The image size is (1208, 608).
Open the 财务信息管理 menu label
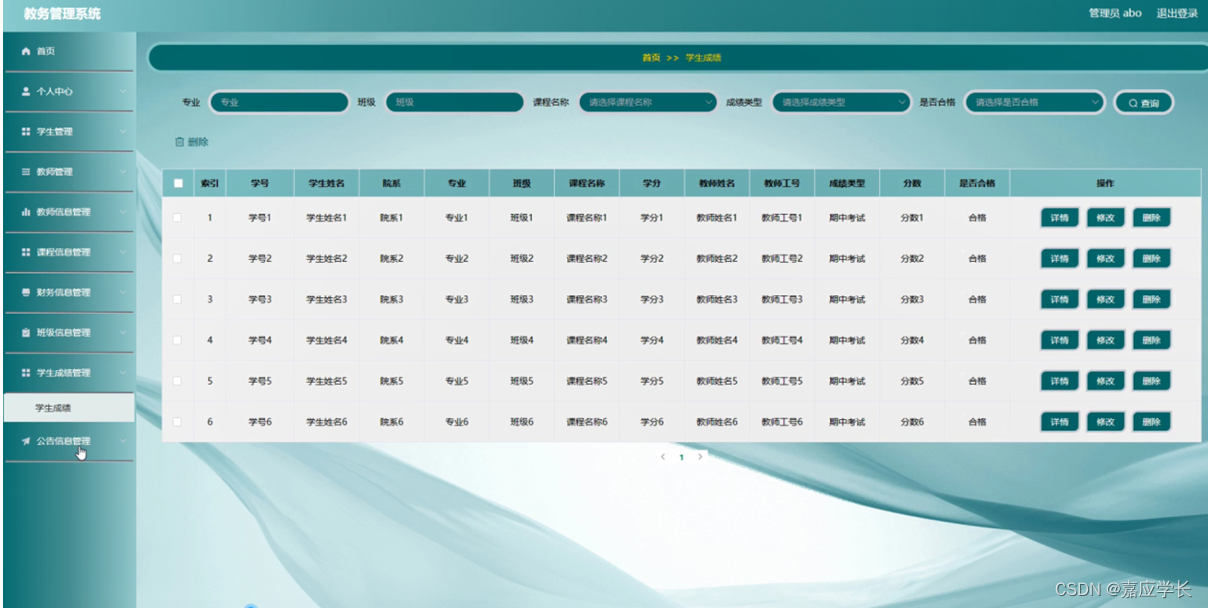pyautogui.click(x=64, y=292)
